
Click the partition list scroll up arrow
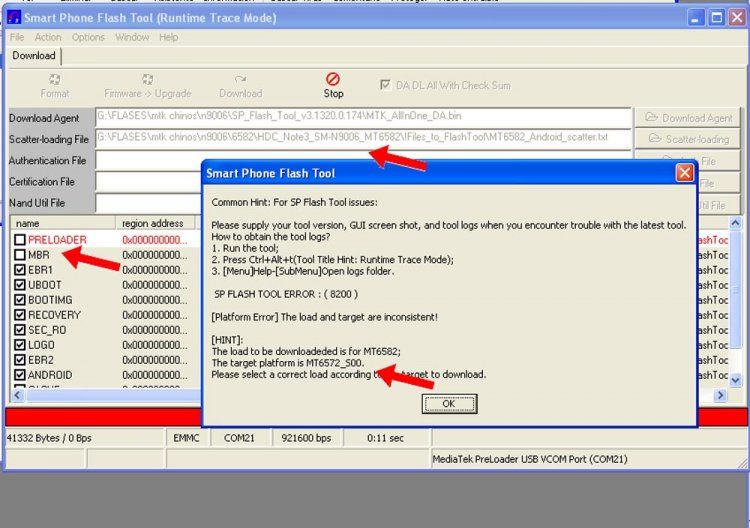pyautogui.click(x=735, y=223)
